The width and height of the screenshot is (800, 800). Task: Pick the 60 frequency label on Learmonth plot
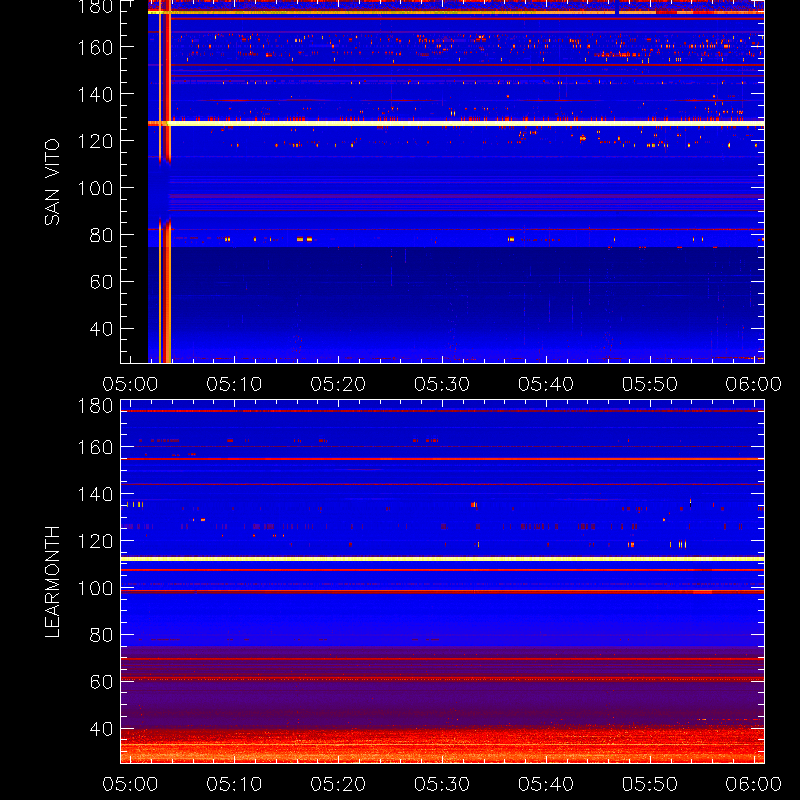click(x=101, y=682)
